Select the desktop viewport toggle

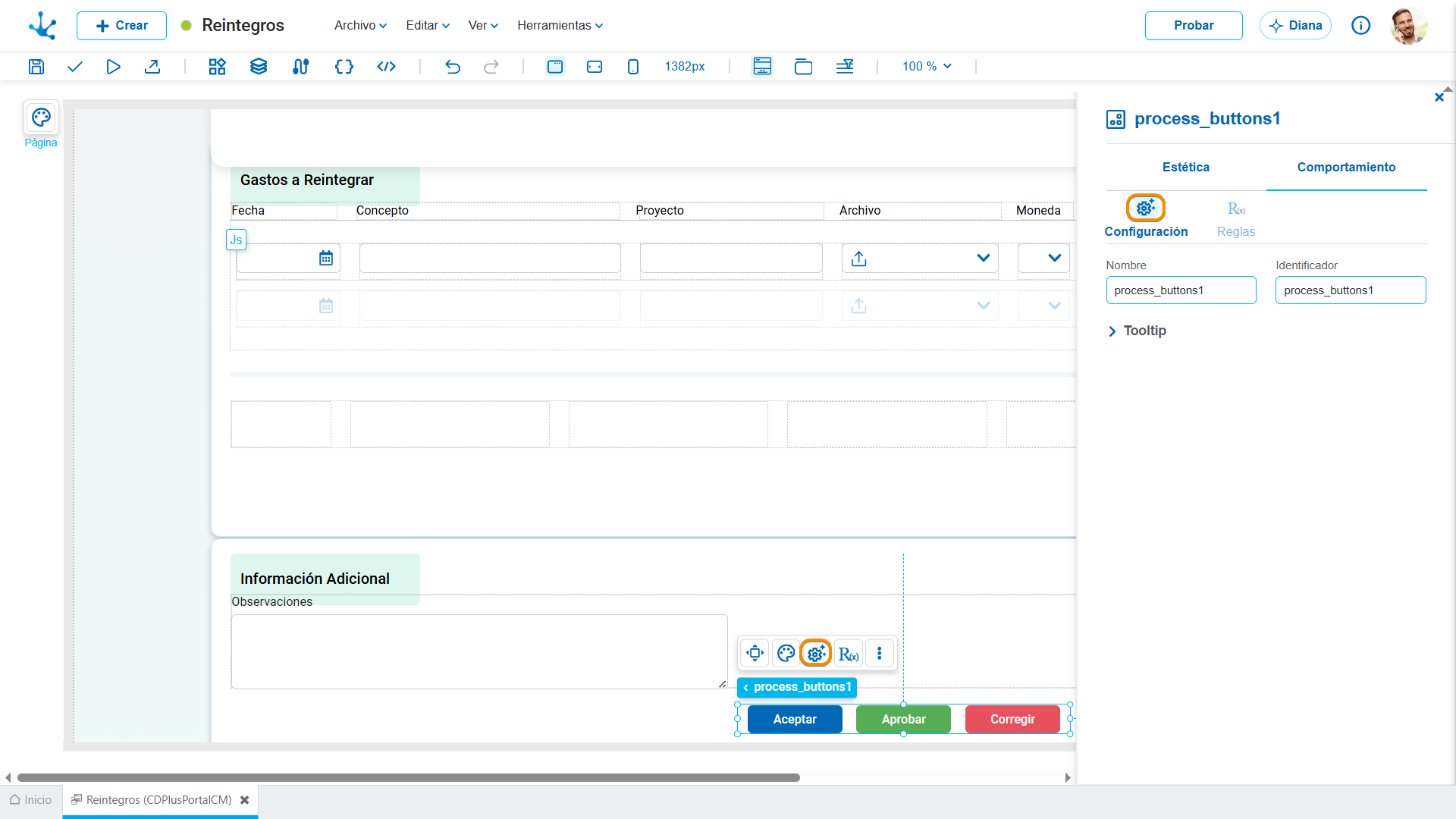coord(555,67)
